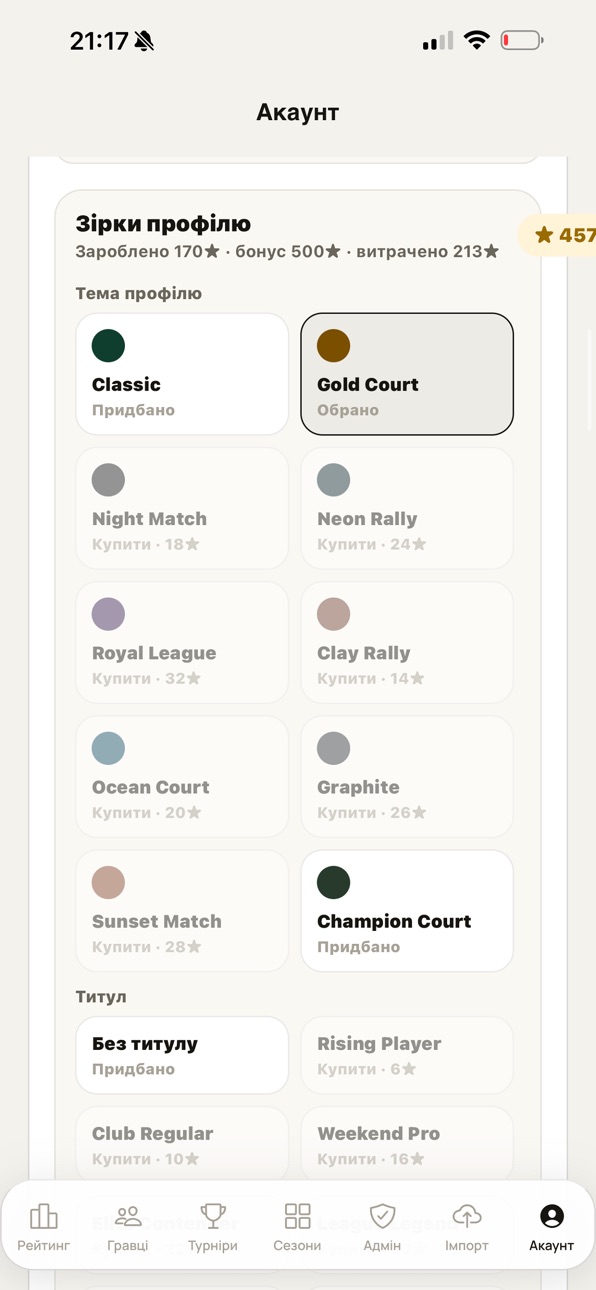Tap the star balance badge 457

coord(558,235)
